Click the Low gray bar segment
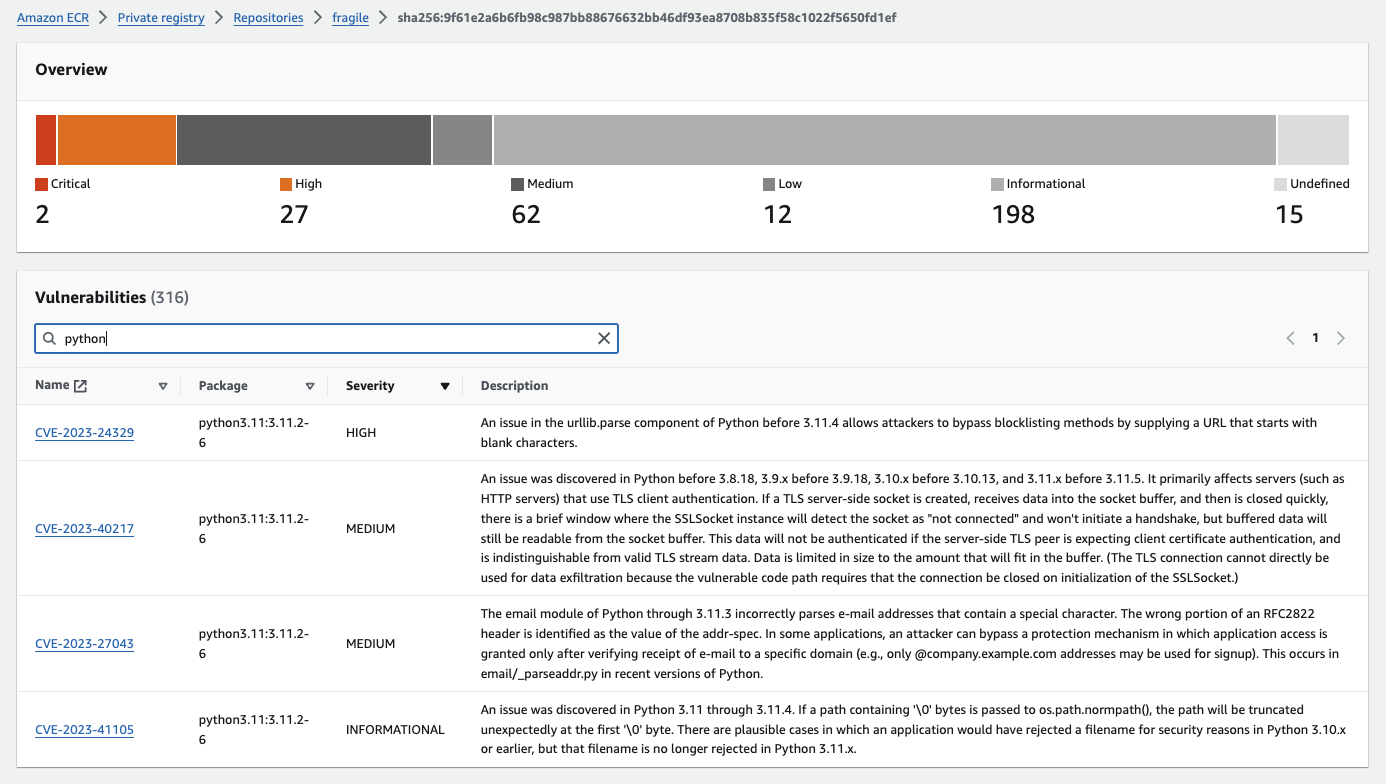Screen dimensions: 1386x784 click(463, 140)
